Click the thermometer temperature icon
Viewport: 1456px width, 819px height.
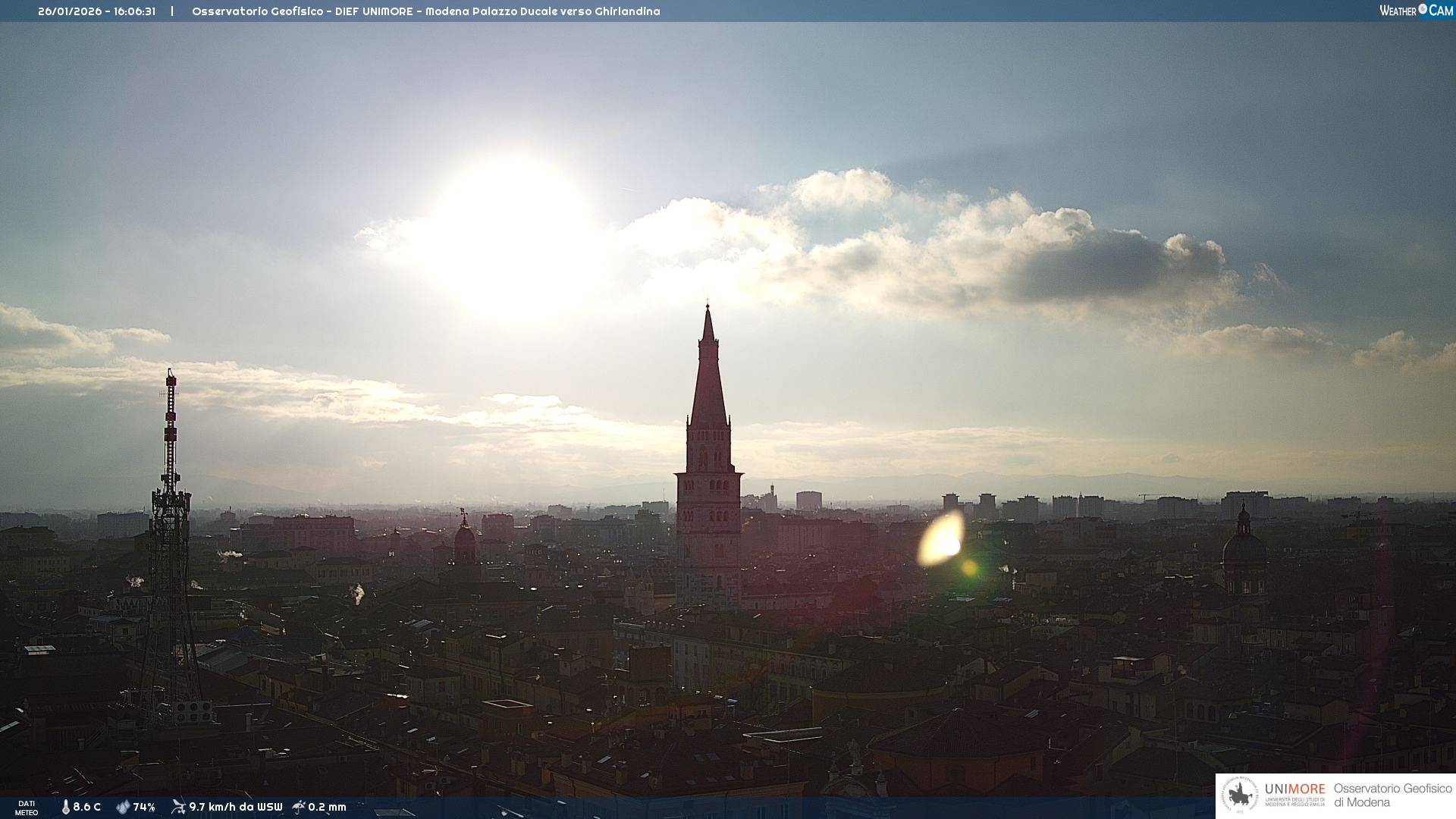click(x=66, y=807)
